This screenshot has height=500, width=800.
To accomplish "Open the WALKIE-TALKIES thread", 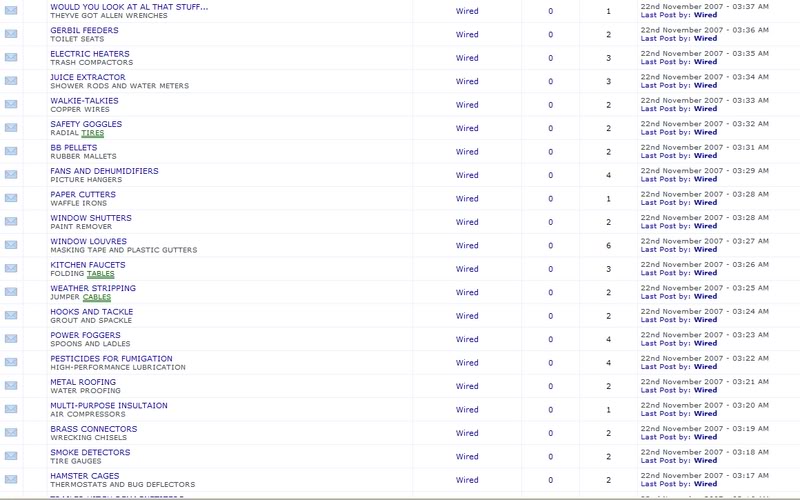I will click(84, 101).
